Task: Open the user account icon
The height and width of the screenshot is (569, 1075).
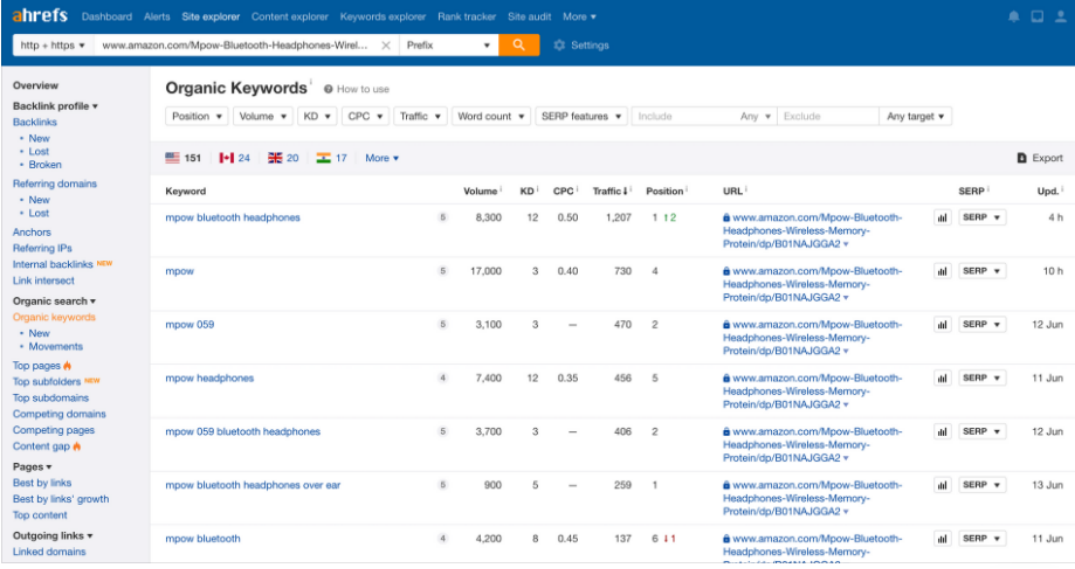Action: coord(1061,16)
